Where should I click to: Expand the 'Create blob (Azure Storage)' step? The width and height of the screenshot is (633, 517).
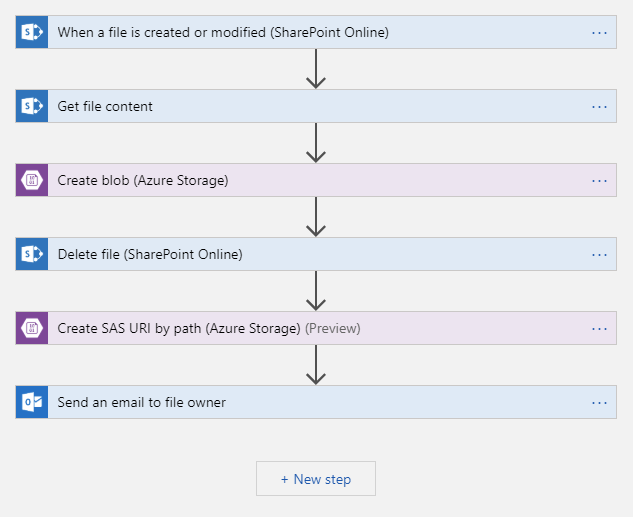tap(316, 180)
